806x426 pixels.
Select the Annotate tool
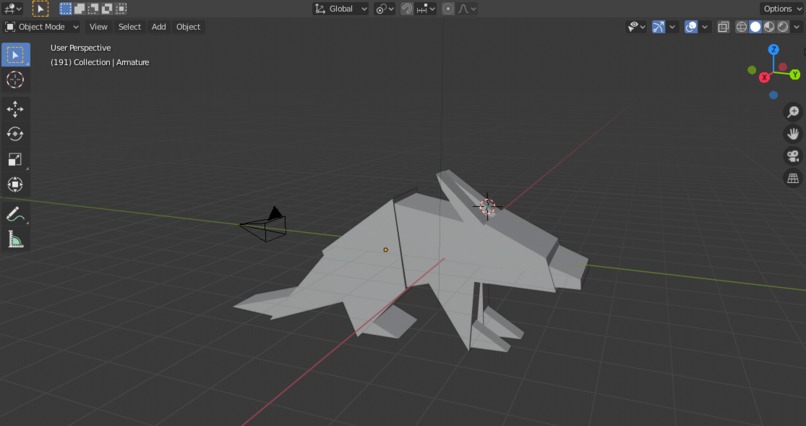coord(15,214)
